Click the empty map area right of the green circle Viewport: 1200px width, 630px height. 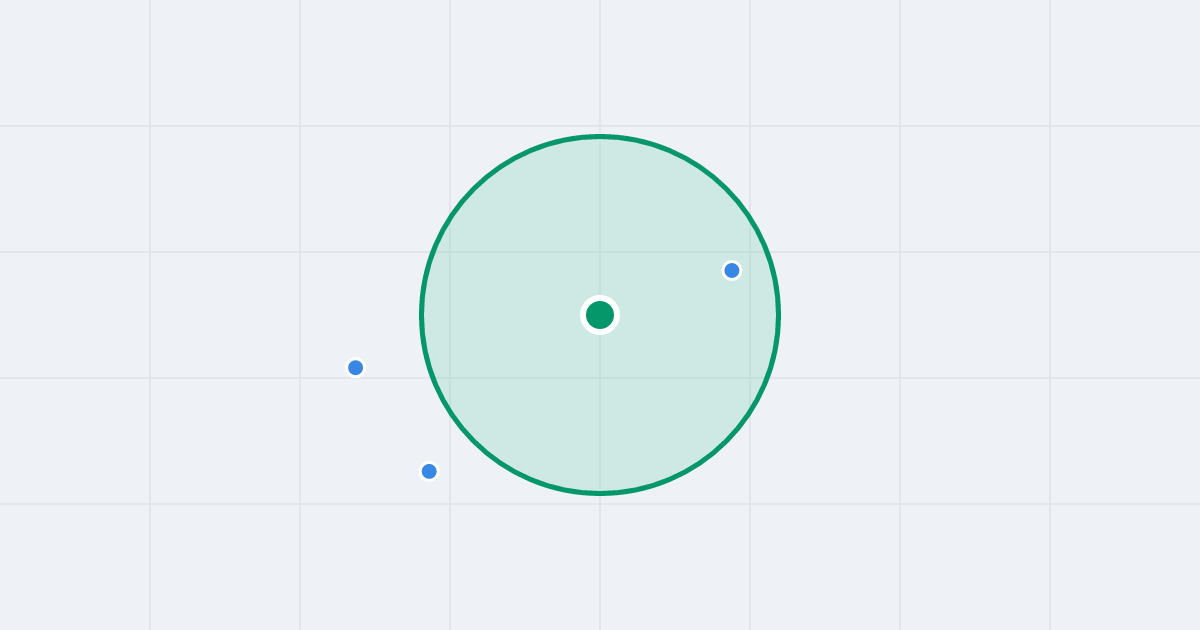click(975, 315)
